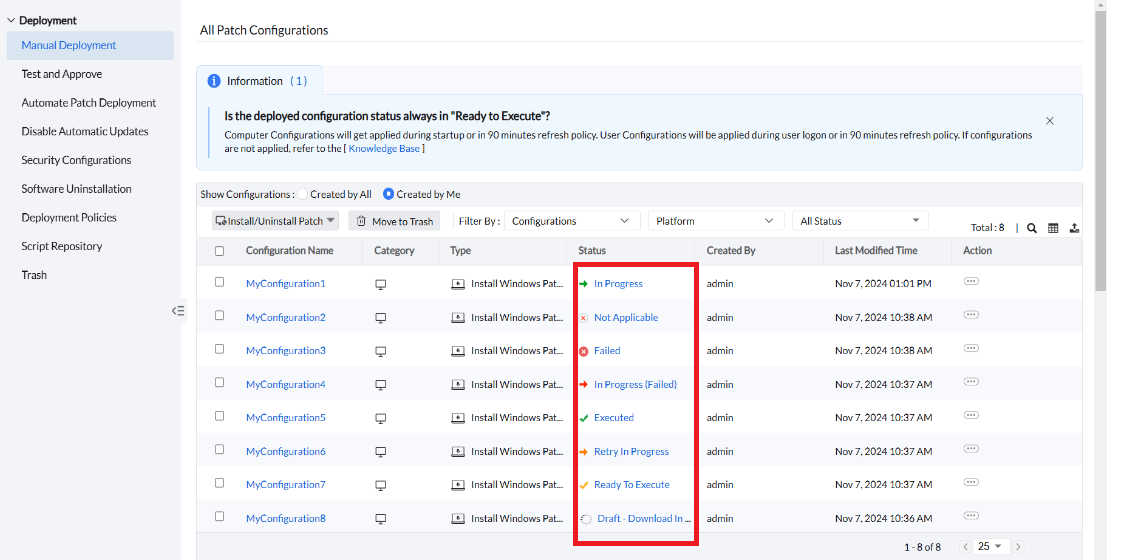
Task: Click the computer category icon of MyConfiguration7
Action: pos(381,486)
